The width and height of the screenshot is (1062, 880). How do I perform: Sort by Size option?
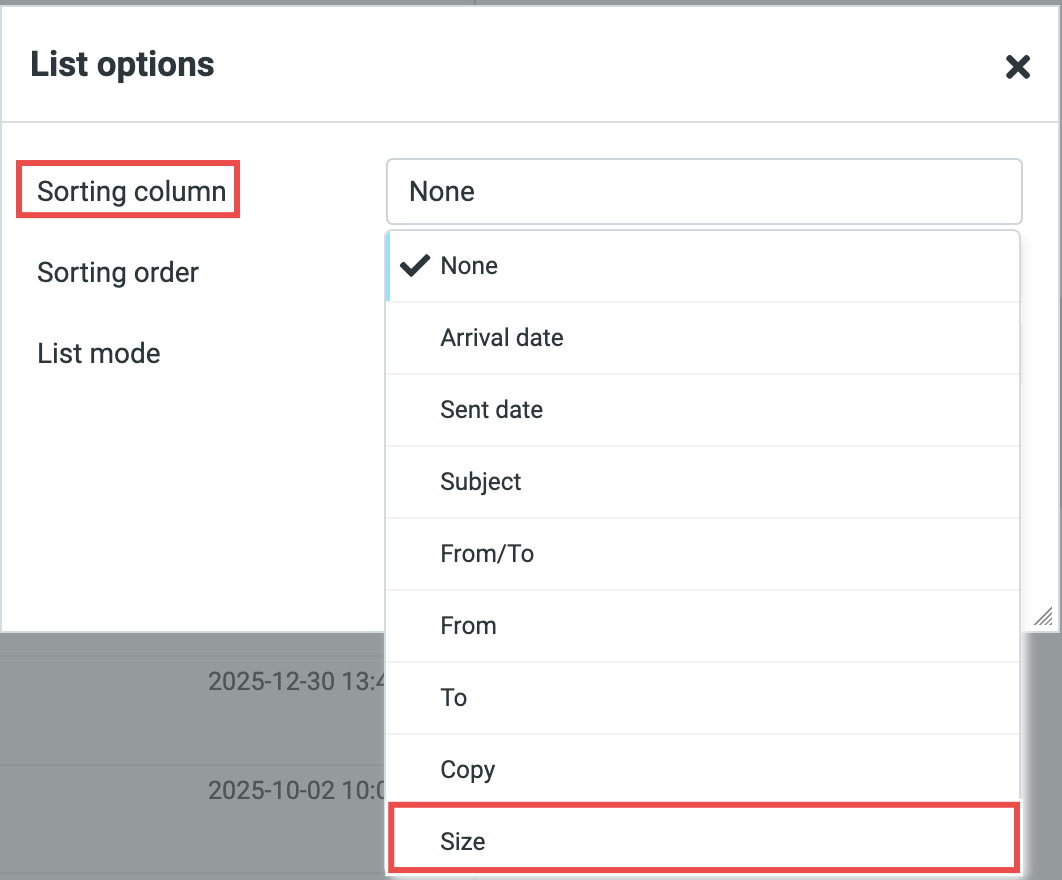point(463,842)
